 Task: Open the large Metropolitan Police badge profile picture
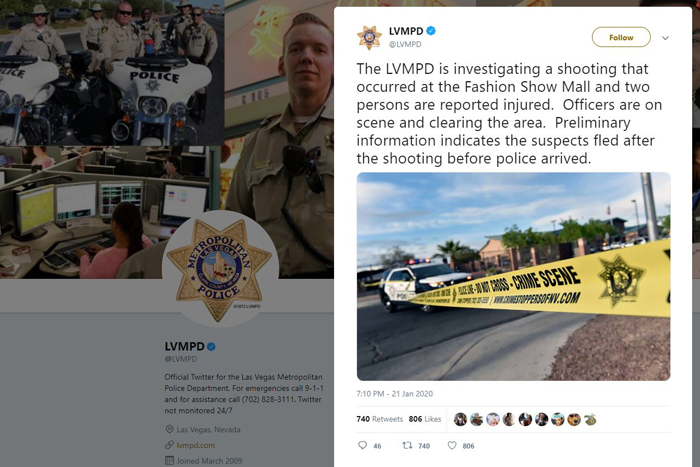point(219,270)
